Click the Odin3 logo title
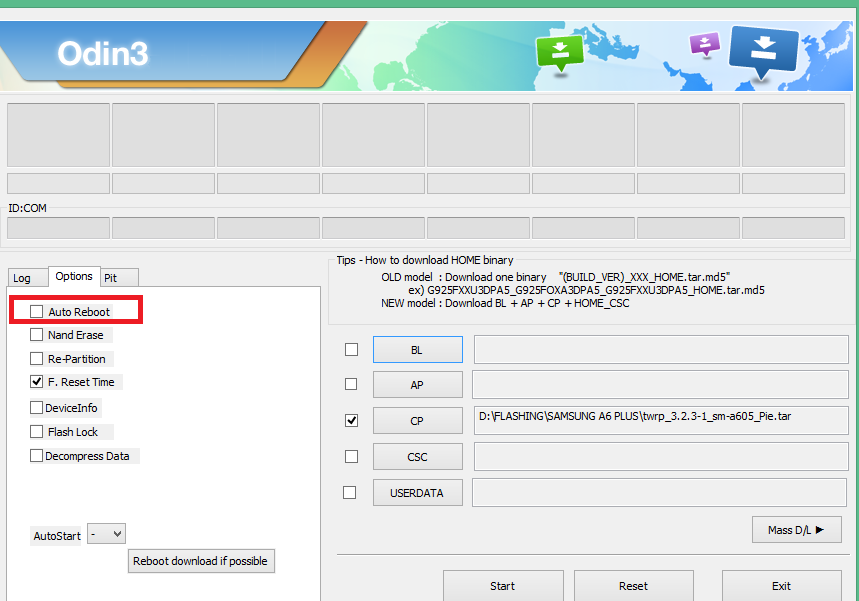Screen dimensions: 859x601 point(103,54)
